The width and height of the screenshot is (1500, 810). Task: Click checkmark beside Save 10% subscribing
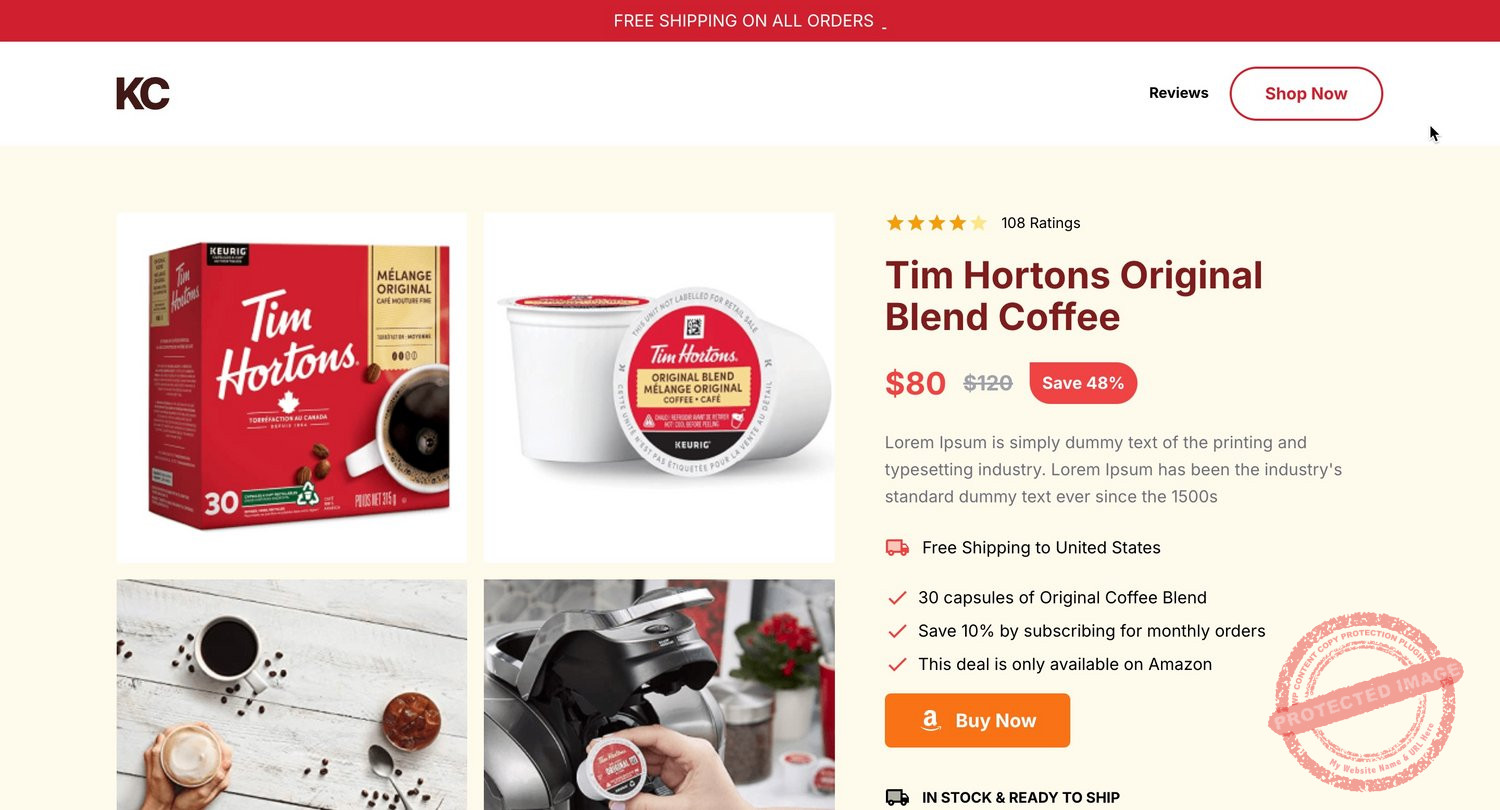(897, 631)
